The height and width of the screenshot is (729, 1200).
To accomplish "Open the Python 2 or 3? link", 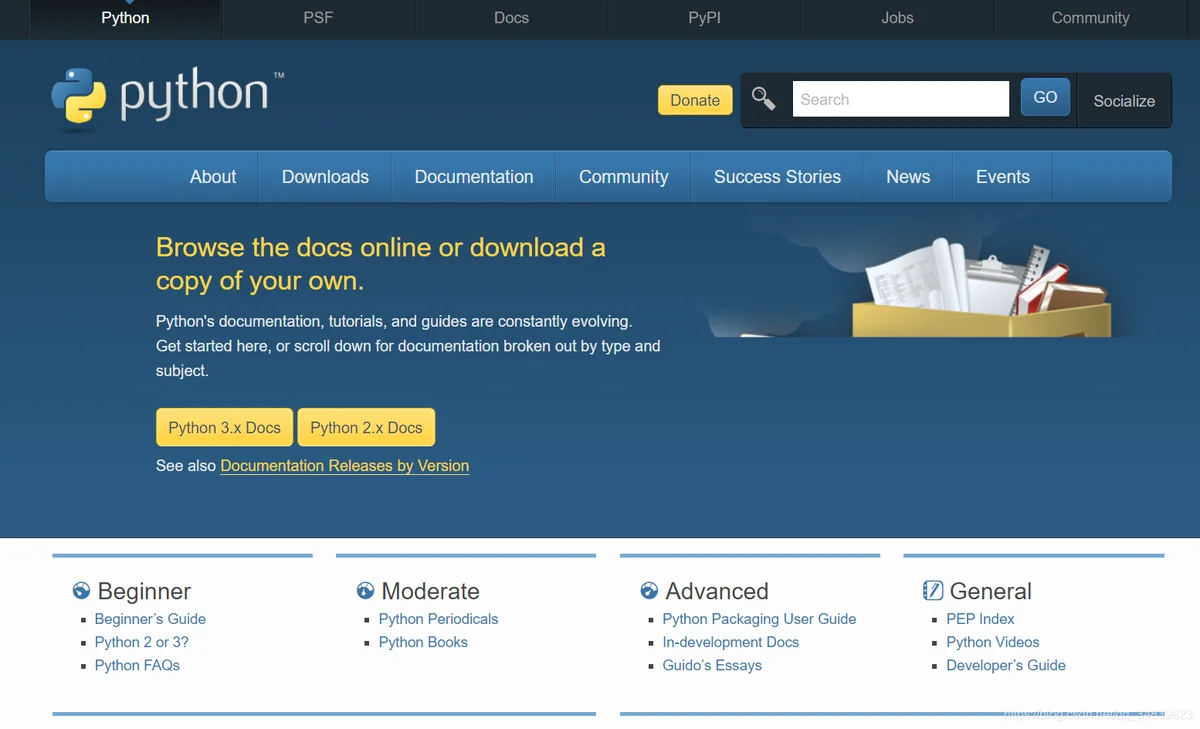I will point(141,642).
